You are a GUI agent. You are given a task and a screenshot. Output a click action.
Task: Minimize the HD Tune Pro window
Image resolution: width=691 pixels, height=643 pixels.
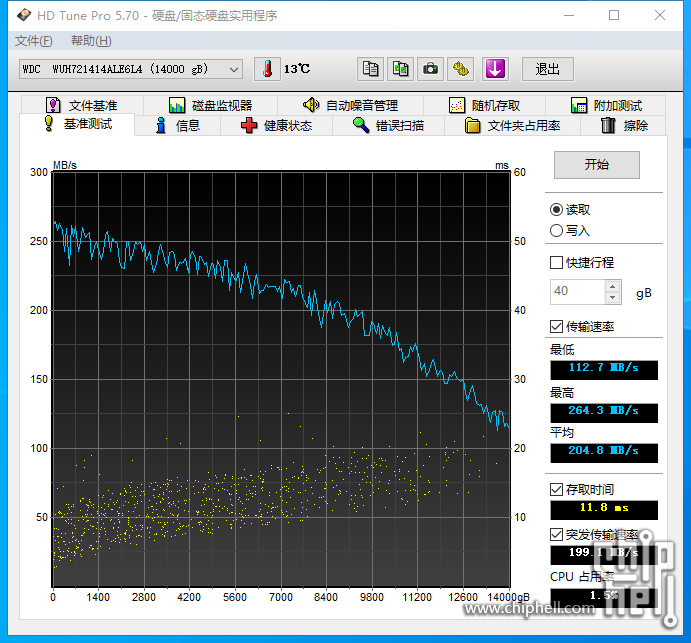click(x=569, y=15)
